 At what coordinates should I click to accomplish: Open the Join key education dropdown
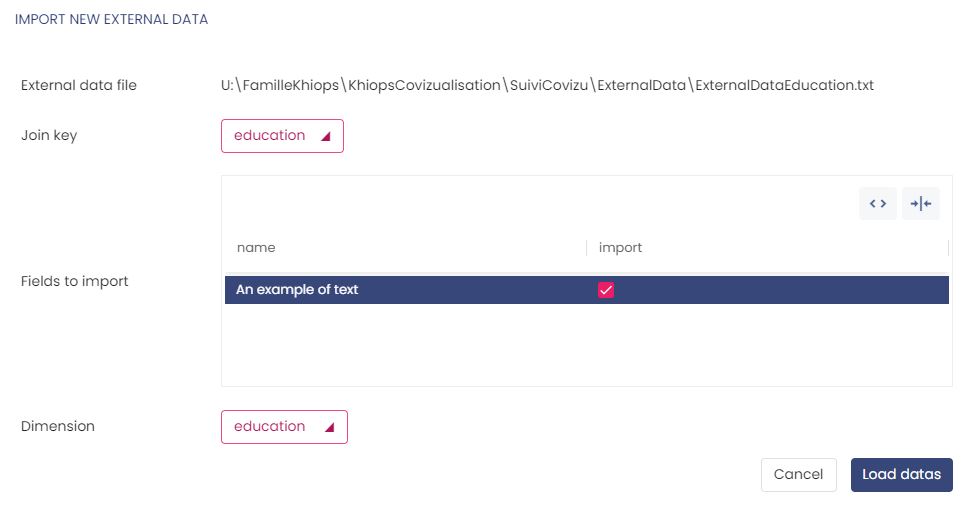(282, 136)
